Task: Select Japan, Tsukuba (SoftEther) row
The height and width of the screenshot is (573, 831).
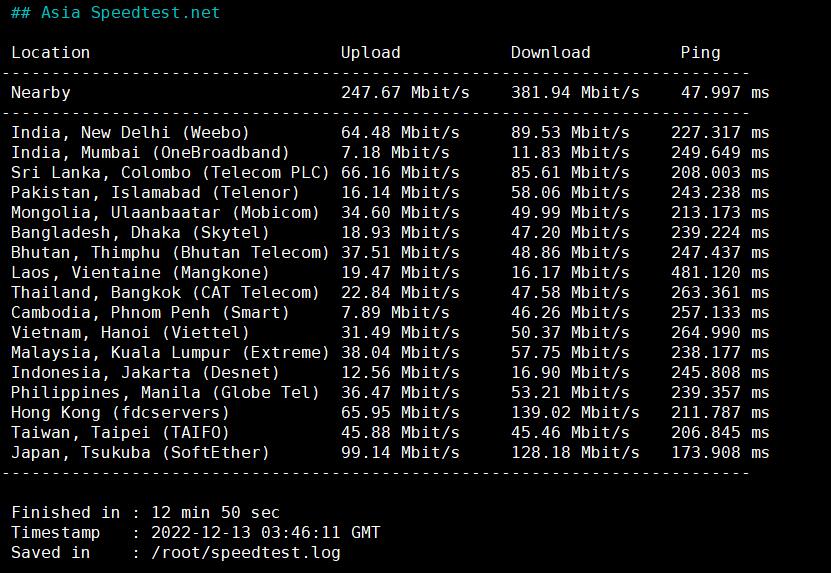Action: 140,453
